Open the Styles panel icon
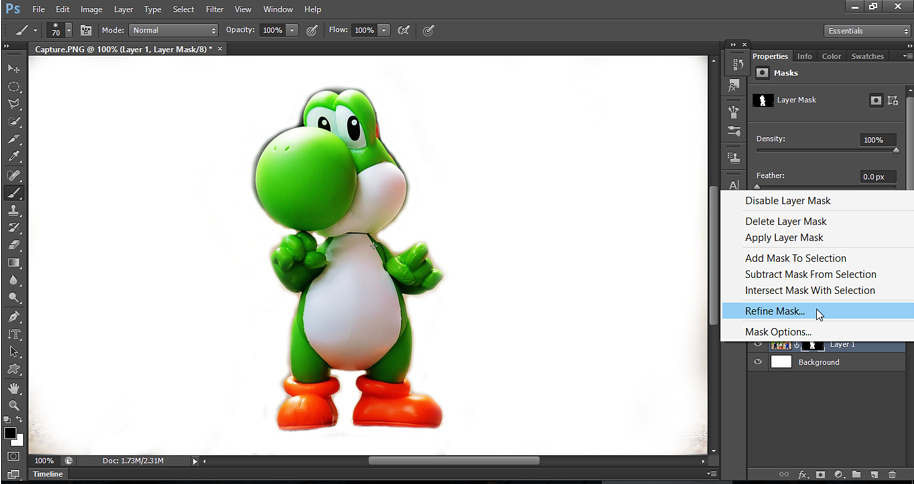Image resolution: width=914 pixels, height=484 pixels. 734,85
